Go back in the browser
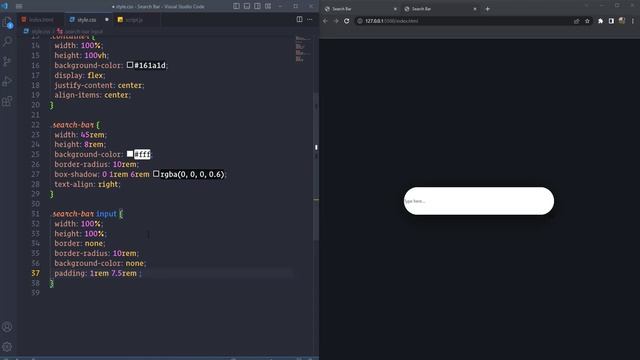The height and width of the screenshot is (360, 640). pos(325,21)
